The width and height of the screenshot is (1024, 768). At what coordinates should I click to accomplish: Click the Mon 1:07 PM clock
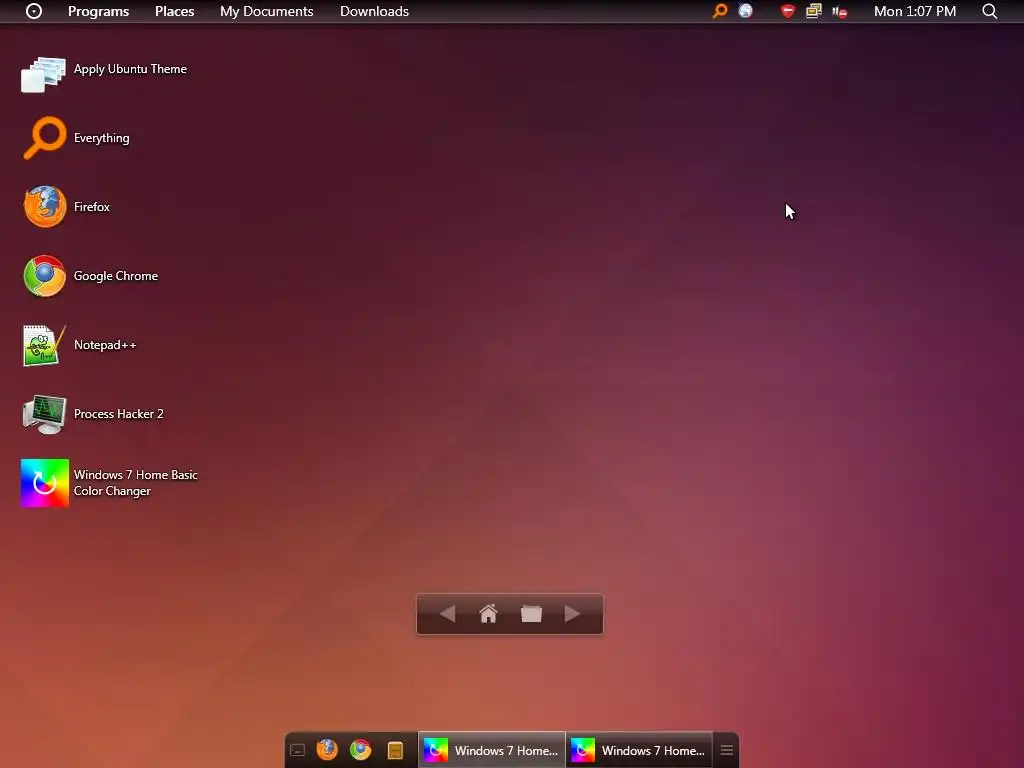[915, 11]
